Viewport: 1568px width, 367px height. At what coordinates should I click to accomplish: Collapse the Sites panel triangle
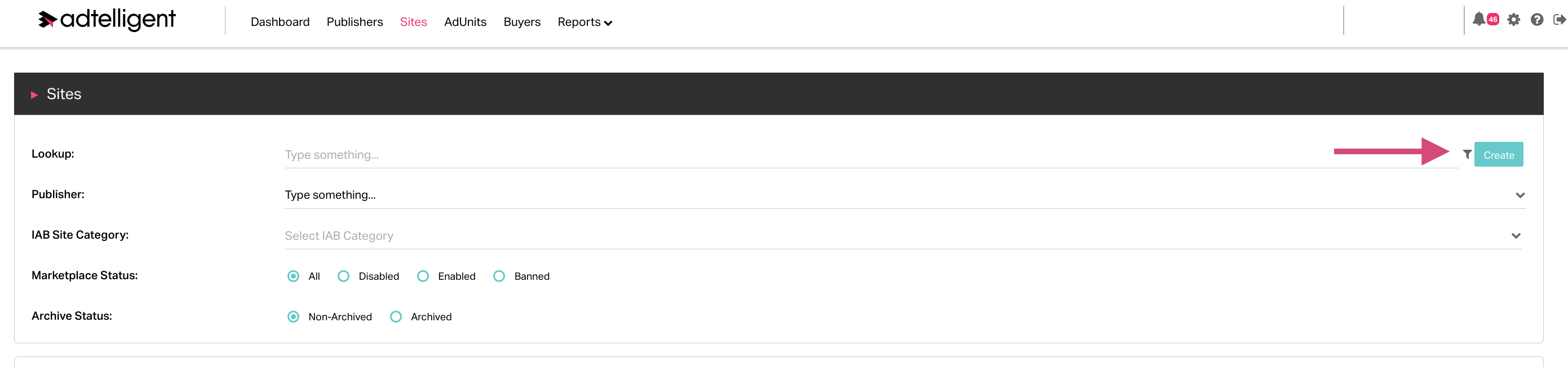click(35, 95)
